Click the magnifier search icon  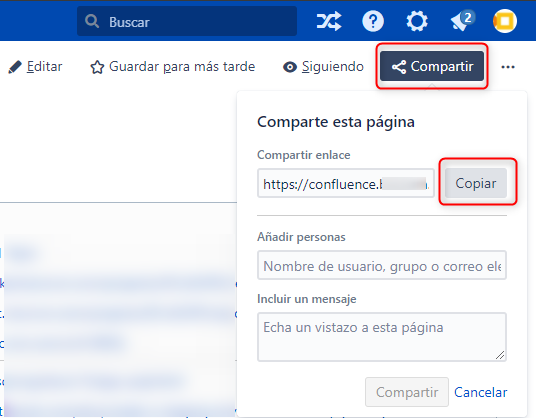pos(92,22)
